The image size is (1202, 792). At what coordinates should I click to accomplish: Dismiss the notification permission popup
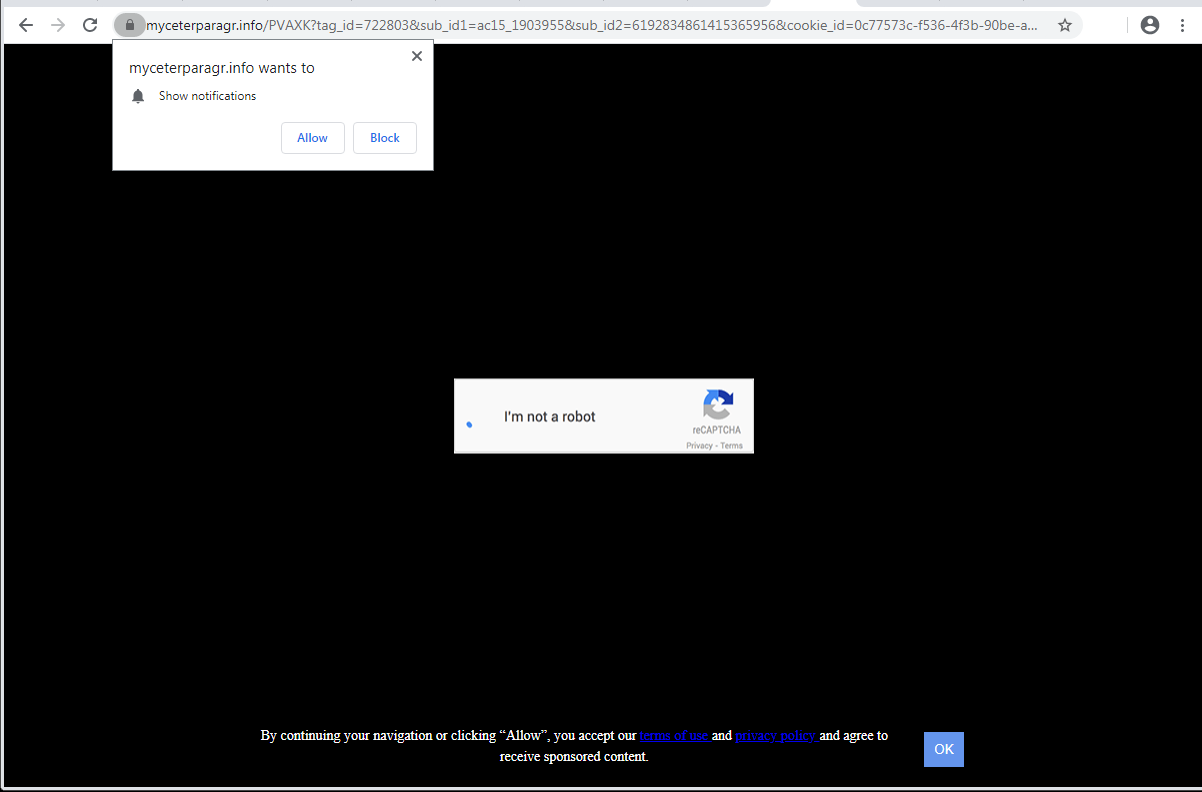[x=416, y=56]
